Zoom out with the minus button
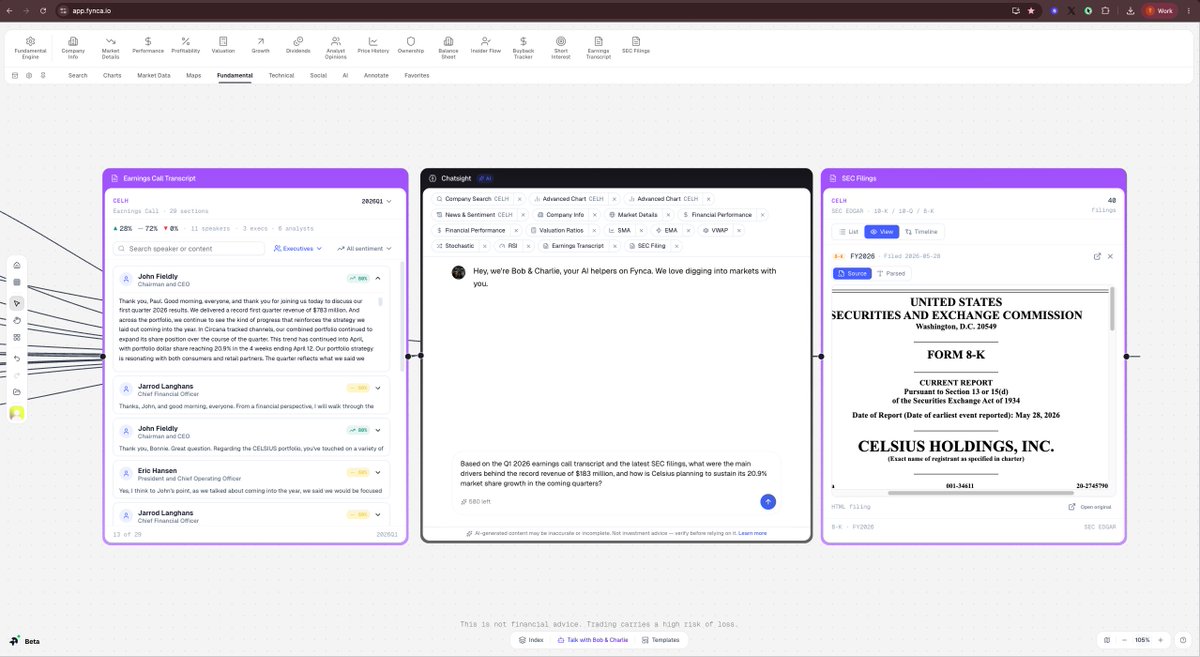The image size is (1200, 657). click(x=1124, y=640)
